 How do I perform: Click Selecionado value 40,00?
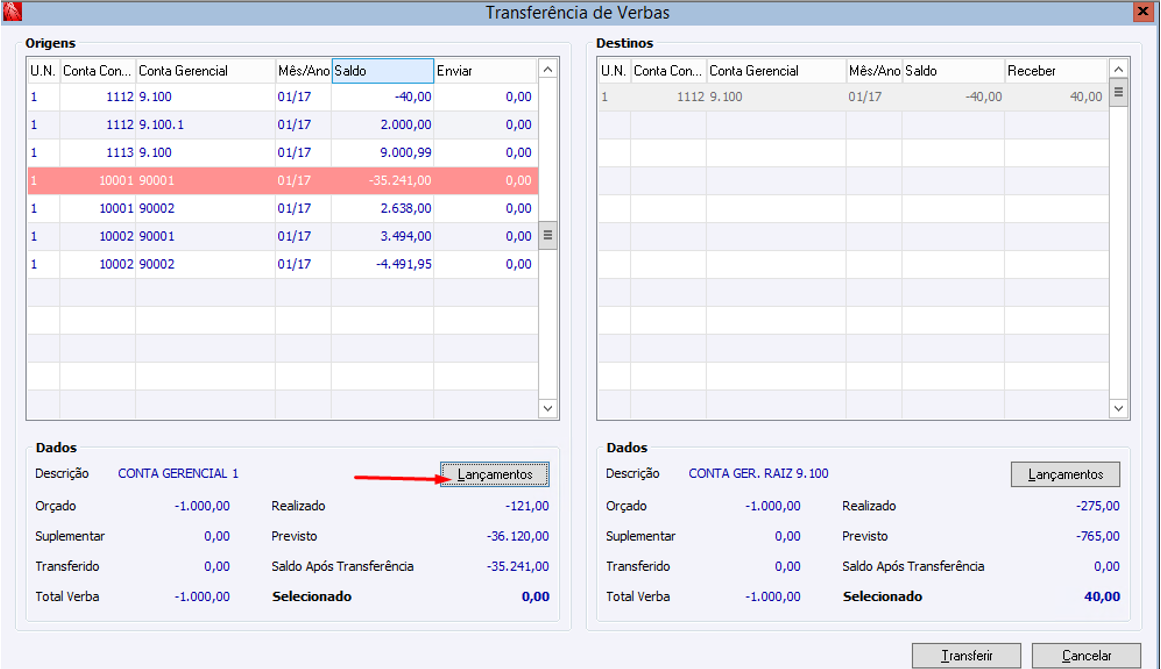(1102, 596)
